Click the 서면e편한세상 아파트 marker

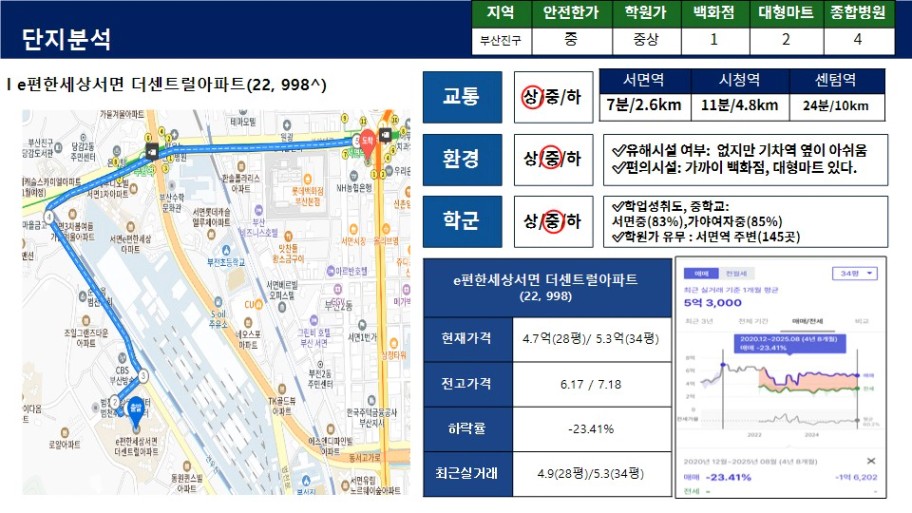point(130,227)
